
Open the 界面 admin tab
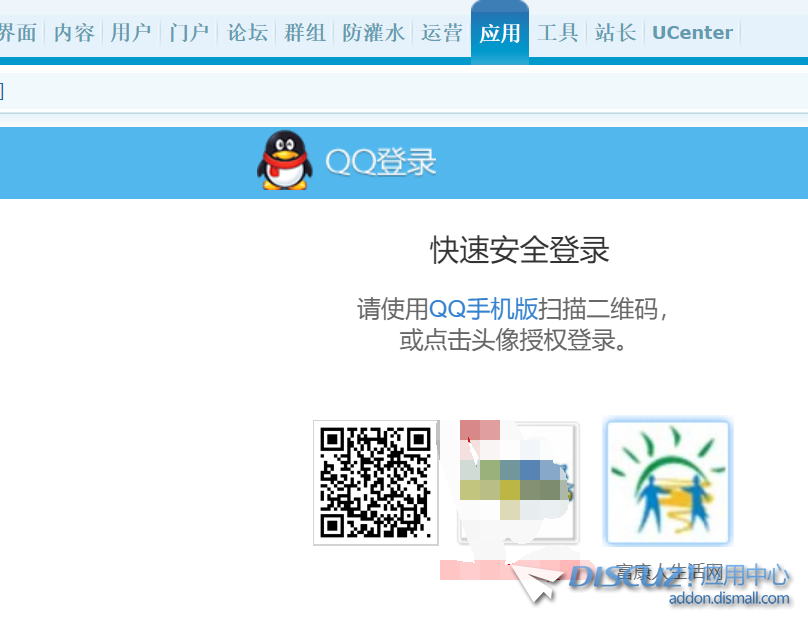pyautogui.click(x=18, y=33)
